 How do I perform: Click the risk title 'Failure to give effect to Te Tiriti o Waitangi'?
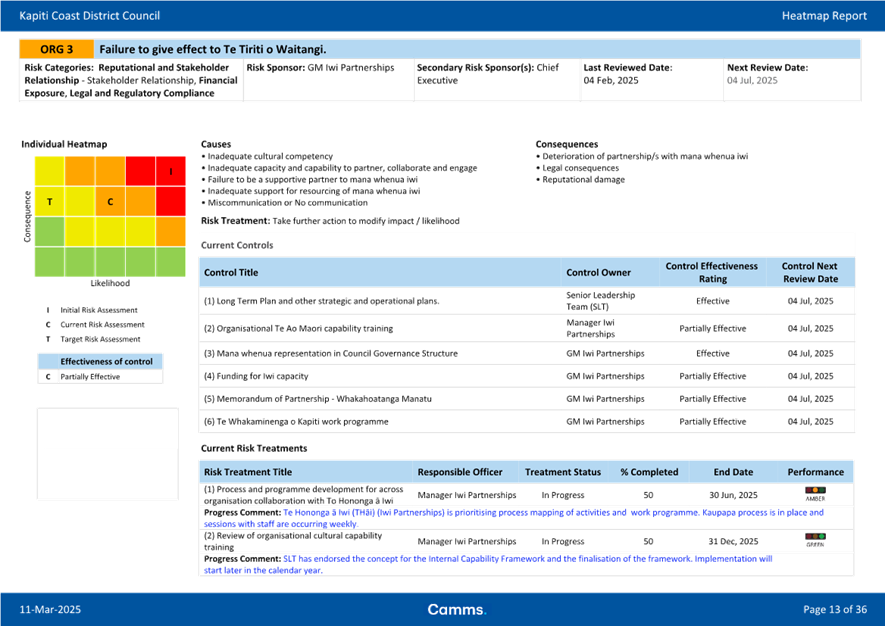click(213, 49)
